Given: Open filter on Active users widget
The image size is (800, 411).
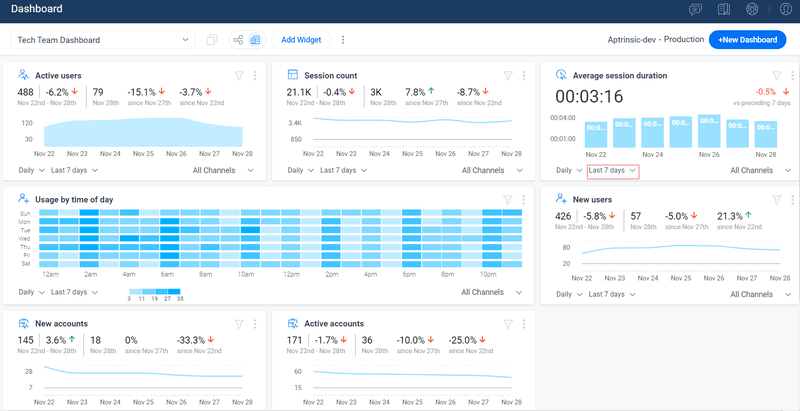Looking at the screenshot, I should click(239, 75).
